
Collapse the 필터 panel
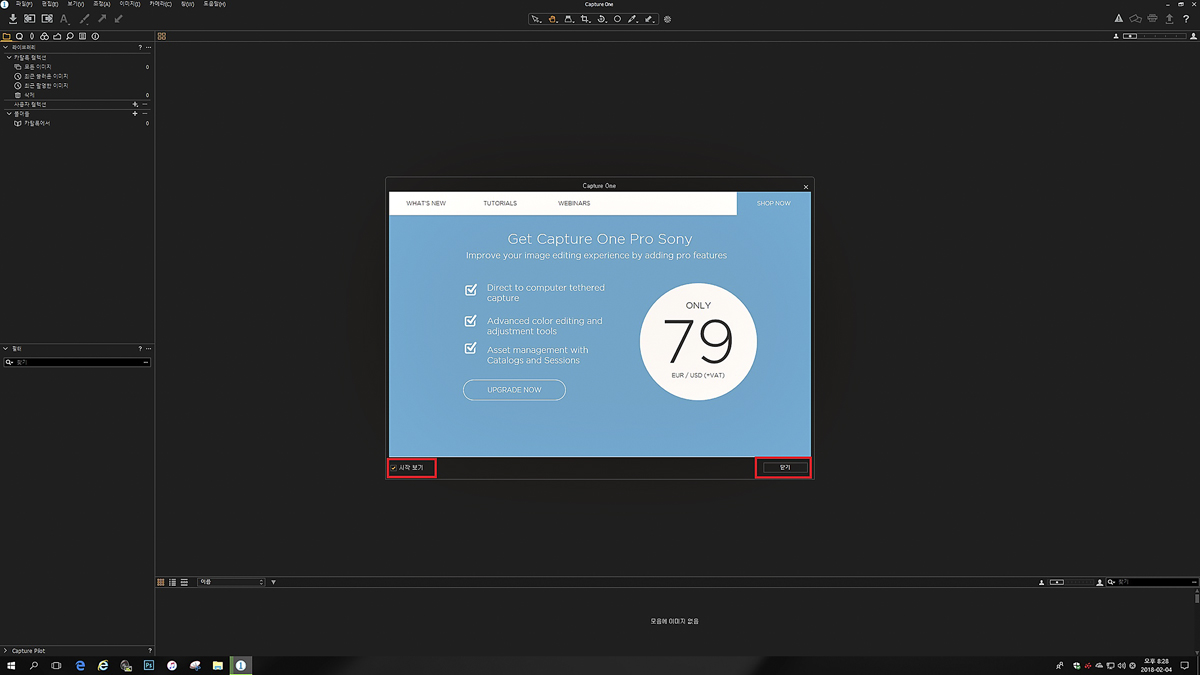click(5, 349)
